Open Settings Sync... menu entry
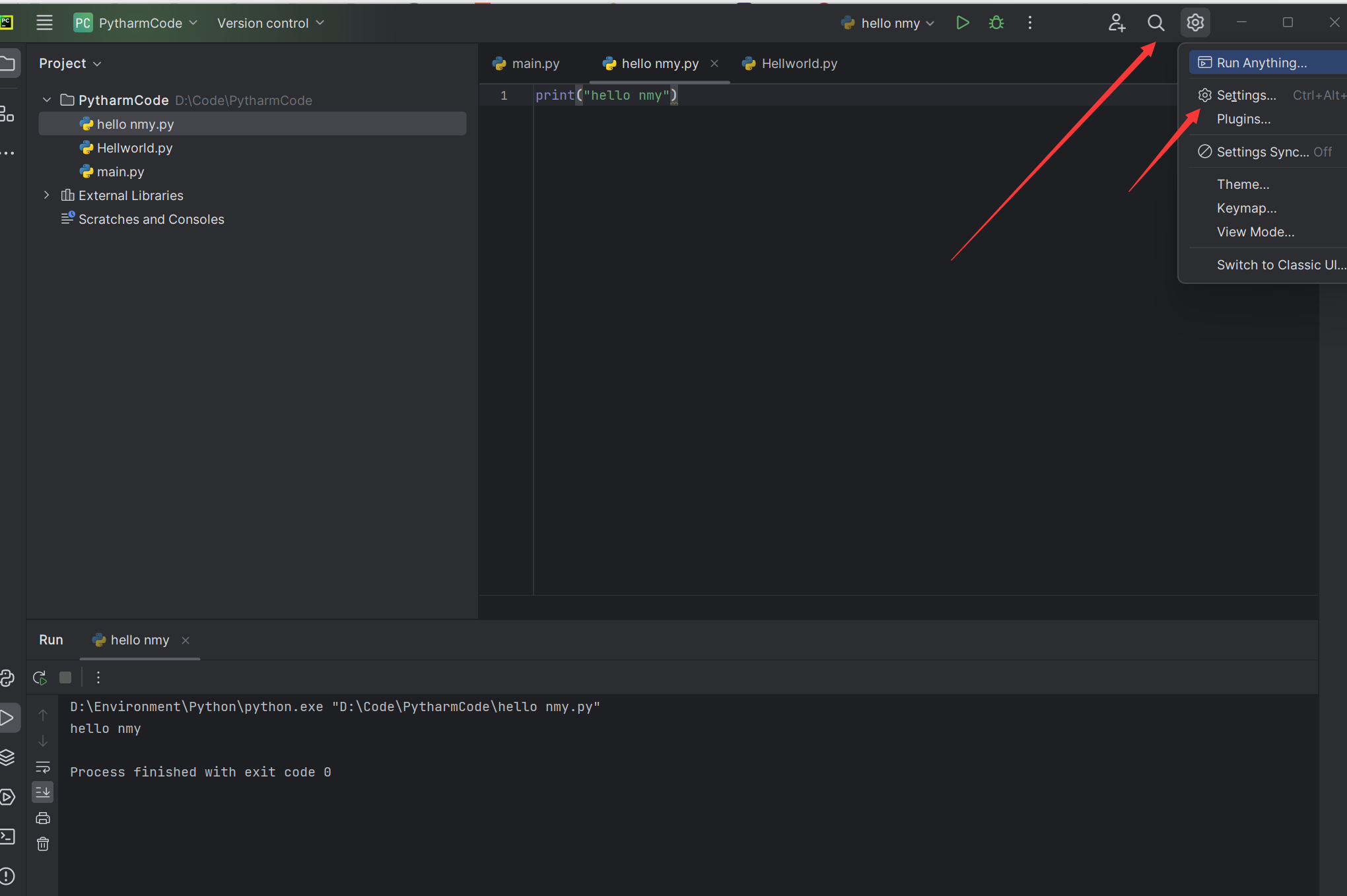Viewport: 1347px width, 896px height. [x=1268, y=152]
